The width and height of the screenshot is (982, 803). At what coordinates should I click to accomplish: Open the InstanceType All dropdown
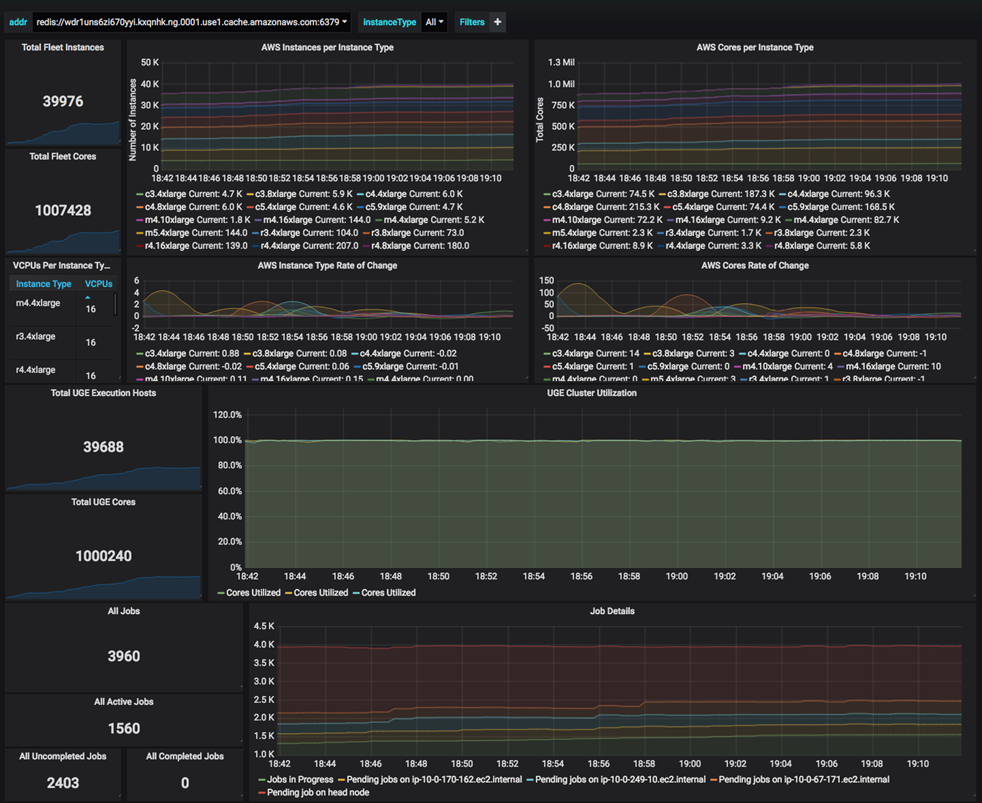434,21
